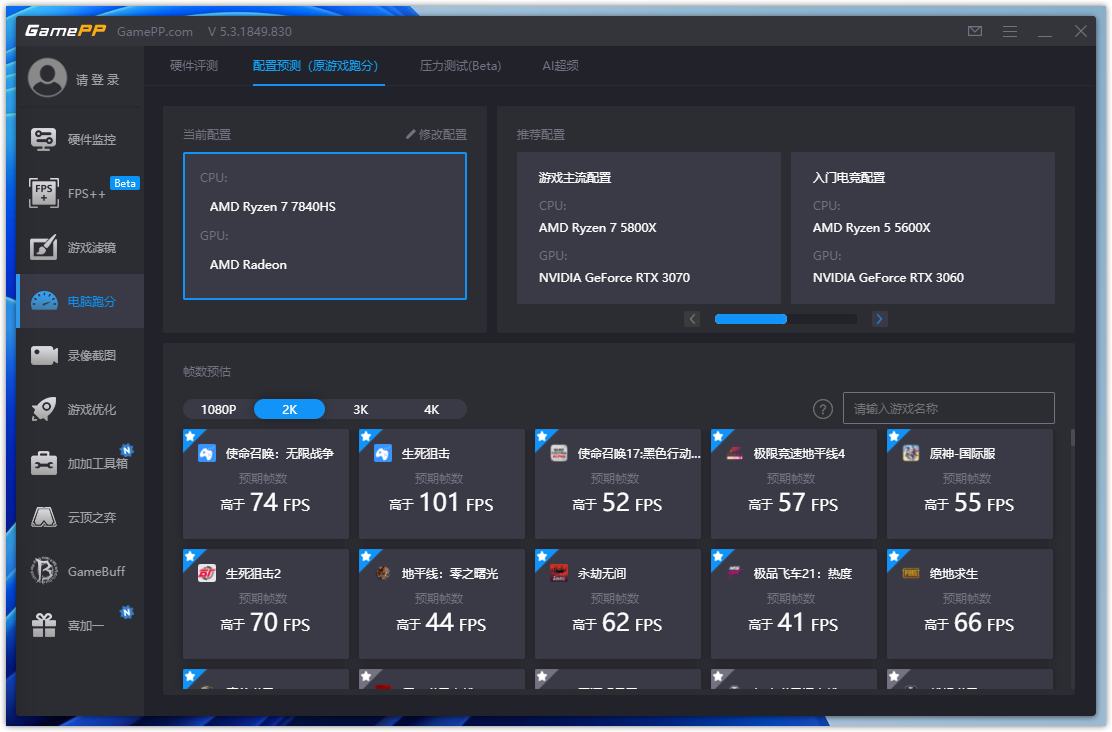1112x732 pixels.
Task: Toggle favorite star on 极限竞速地平线4 card
Action: (718, 436)
